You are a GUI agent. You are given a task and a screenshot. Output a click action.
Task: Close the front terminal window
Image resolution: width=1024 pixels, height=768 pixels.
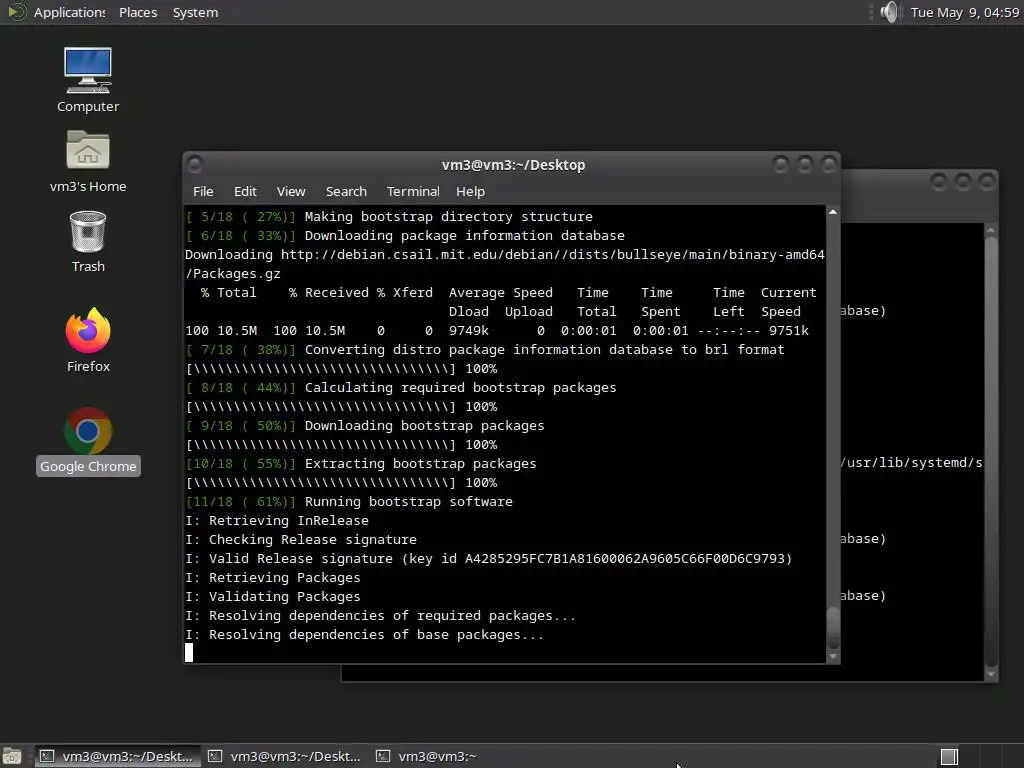[828, 164]
